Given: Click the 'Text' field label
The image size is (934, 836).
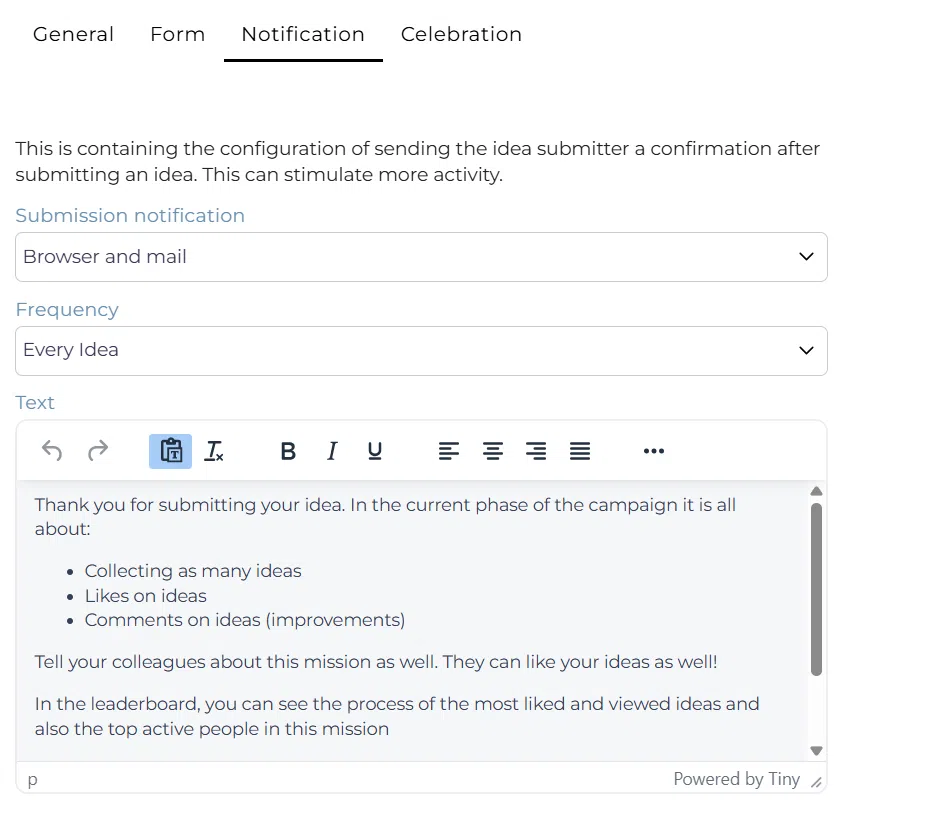Looking at the screenshot, I should (x=35, y=403).
